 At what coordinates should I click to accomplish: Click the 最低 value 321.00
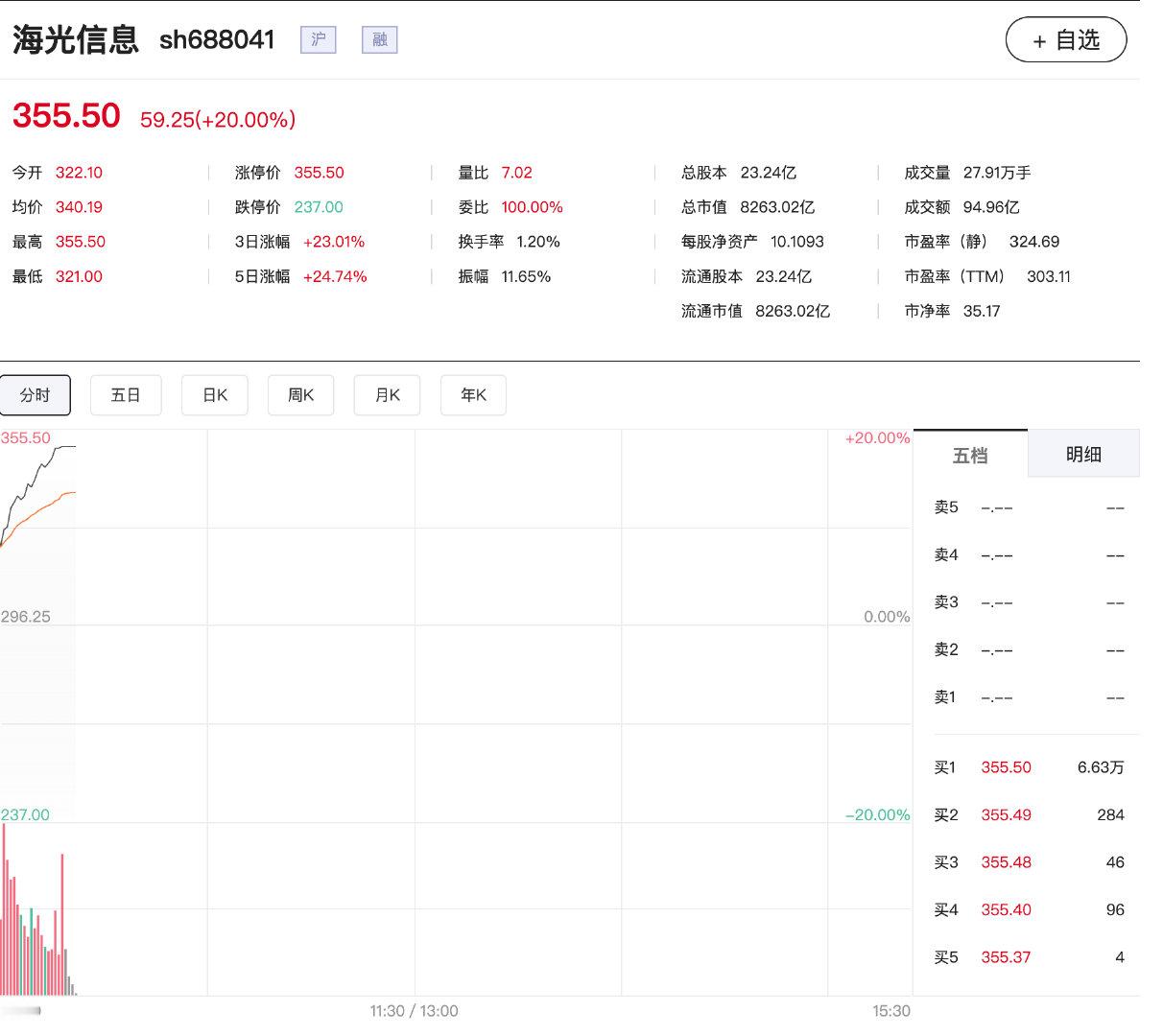[79, 276]
